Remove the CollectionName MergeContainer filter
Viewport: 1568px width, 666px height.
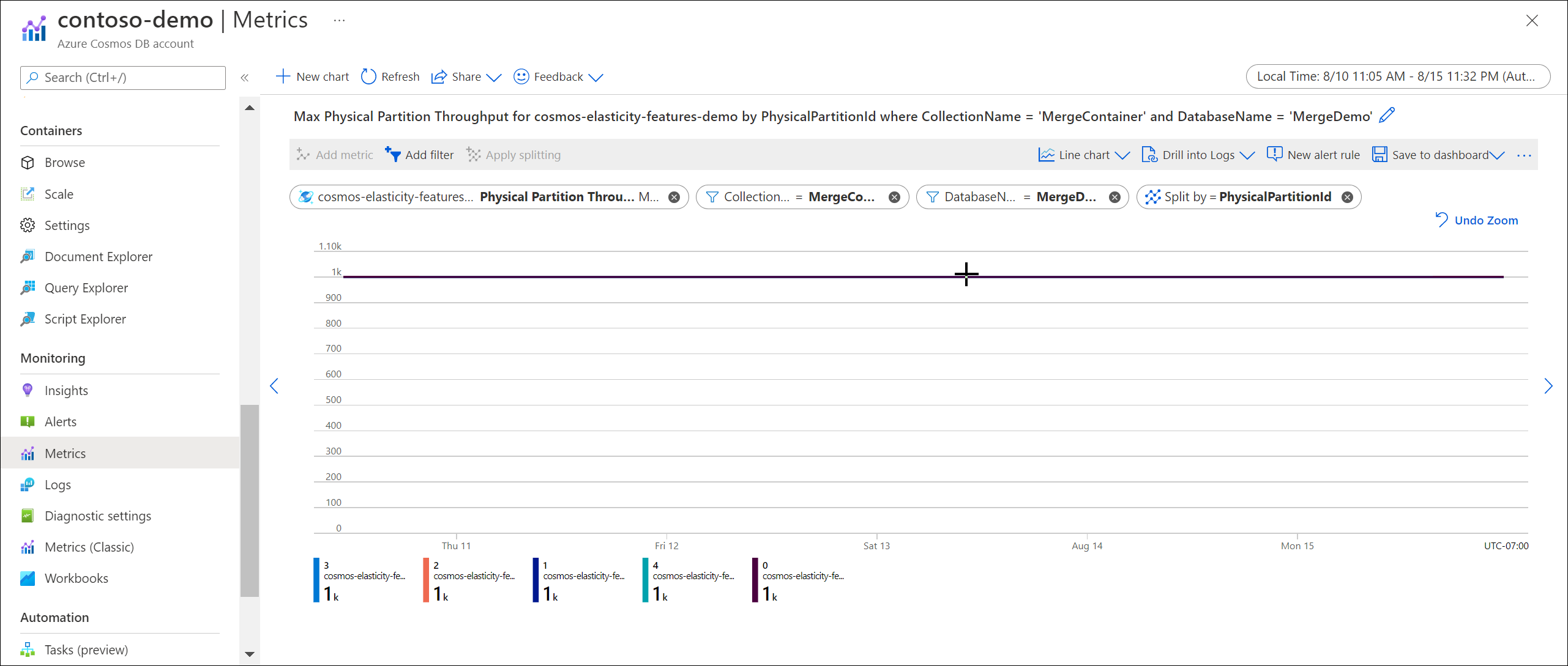click(x=893, y=196)
